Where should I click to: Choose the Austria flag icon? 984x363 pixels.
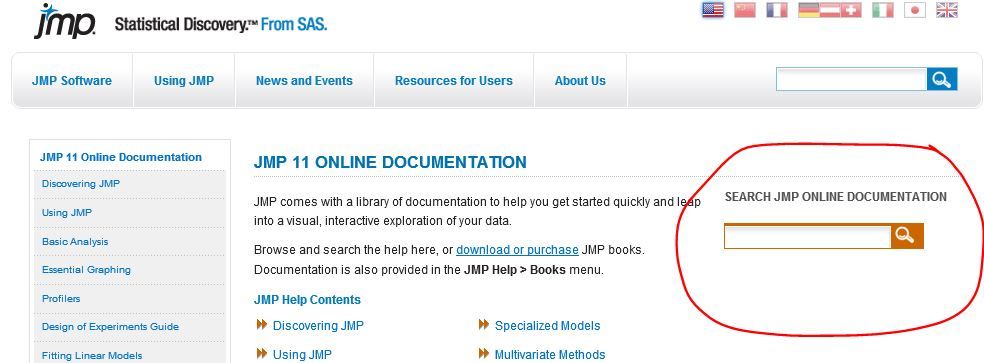(x=830, y=10)
